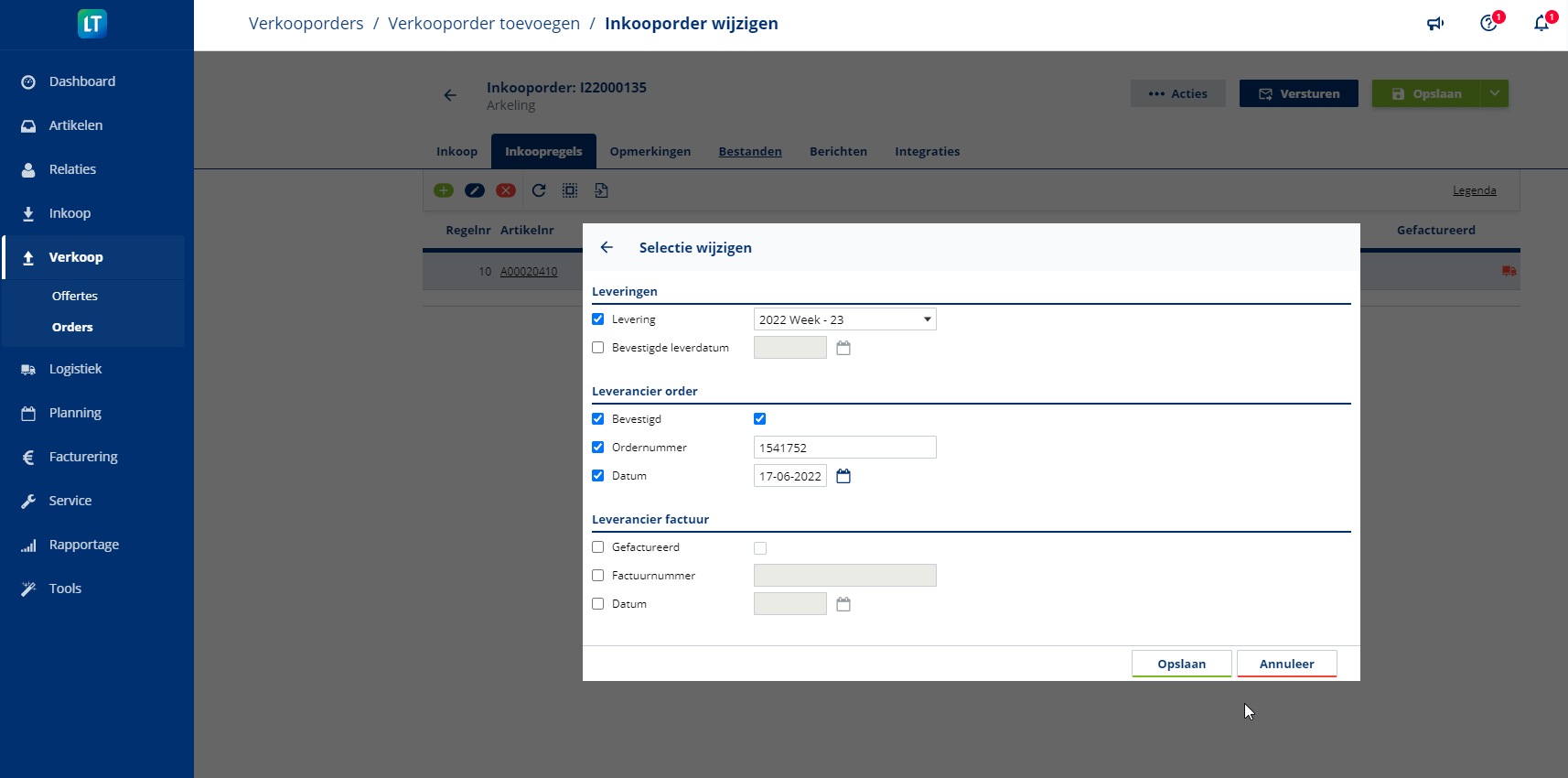The image size is (1568, 778).
Task: Enable the Bevestigde leverdatum checkbox
Action: click(x=598, y=348)
